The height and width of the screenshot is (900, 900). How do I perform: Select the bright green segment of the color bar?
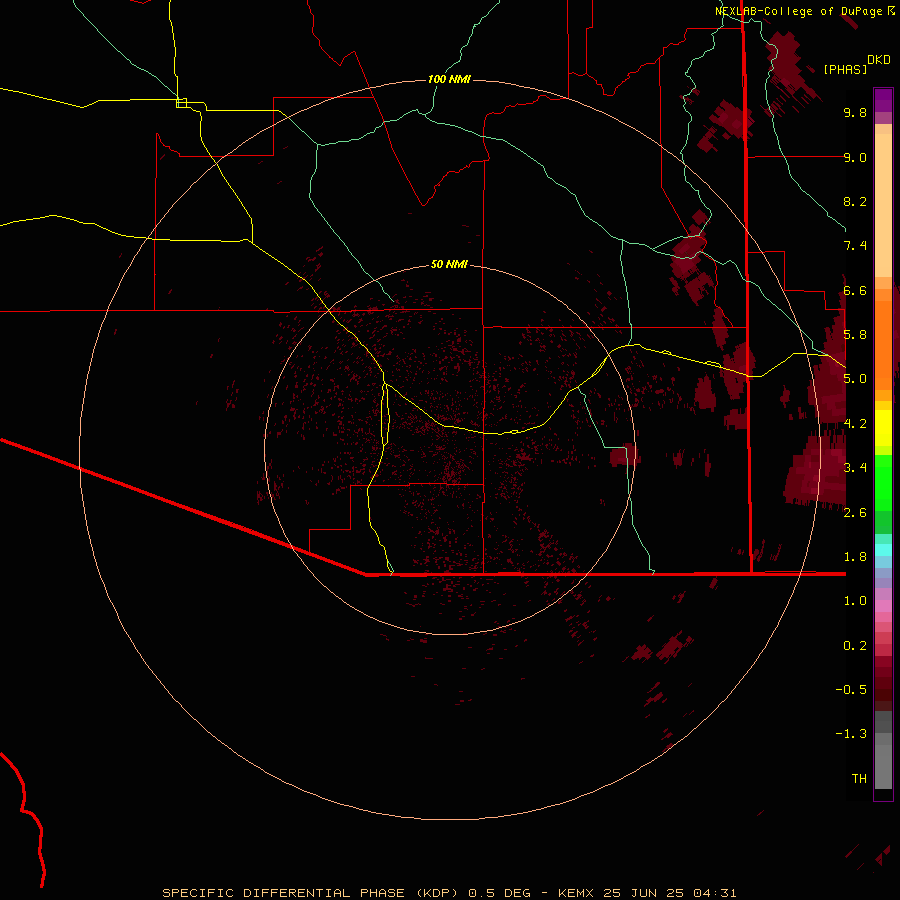coord(883,482)
